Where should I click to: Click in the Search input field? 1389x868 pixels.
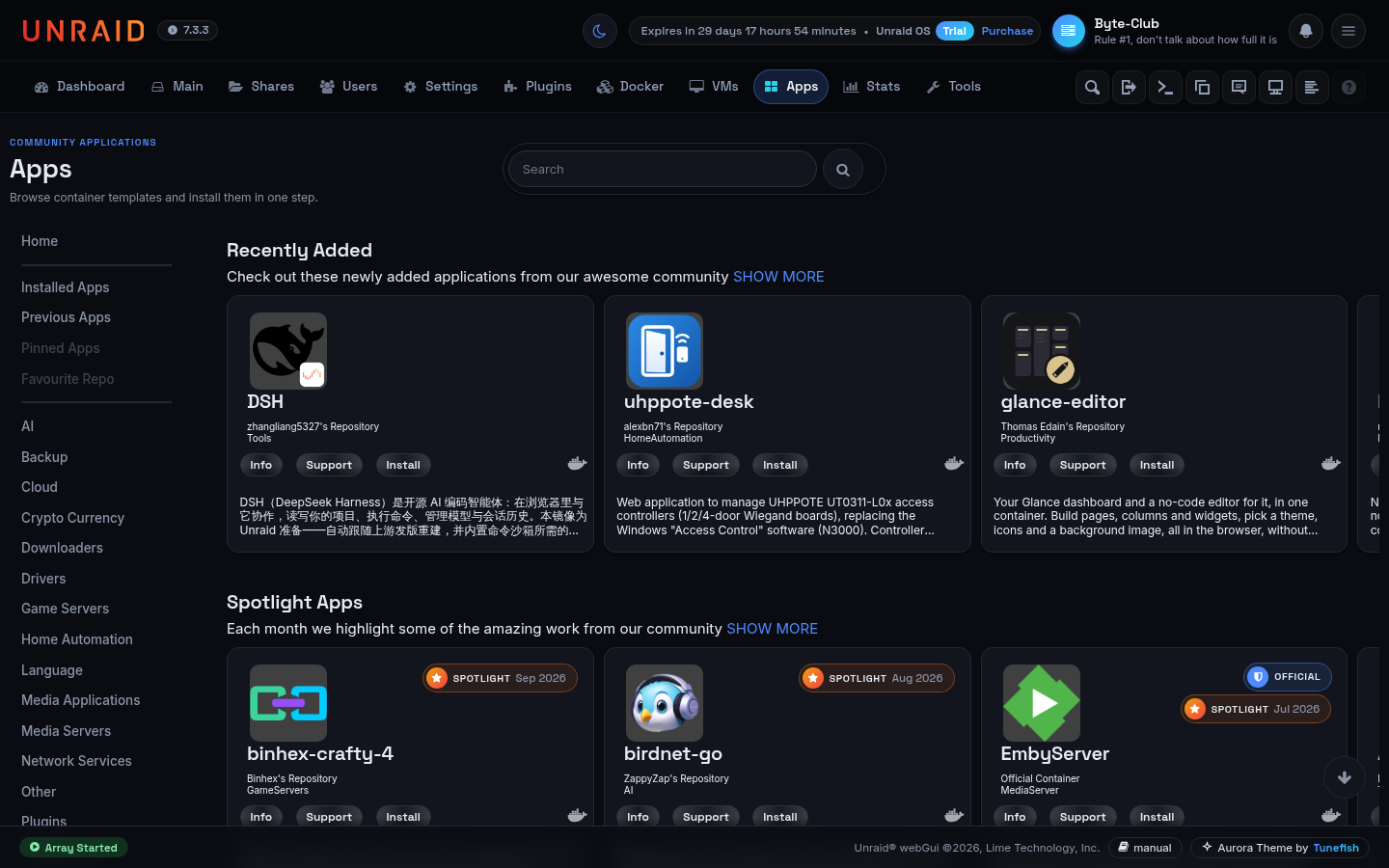coord(663,169)
